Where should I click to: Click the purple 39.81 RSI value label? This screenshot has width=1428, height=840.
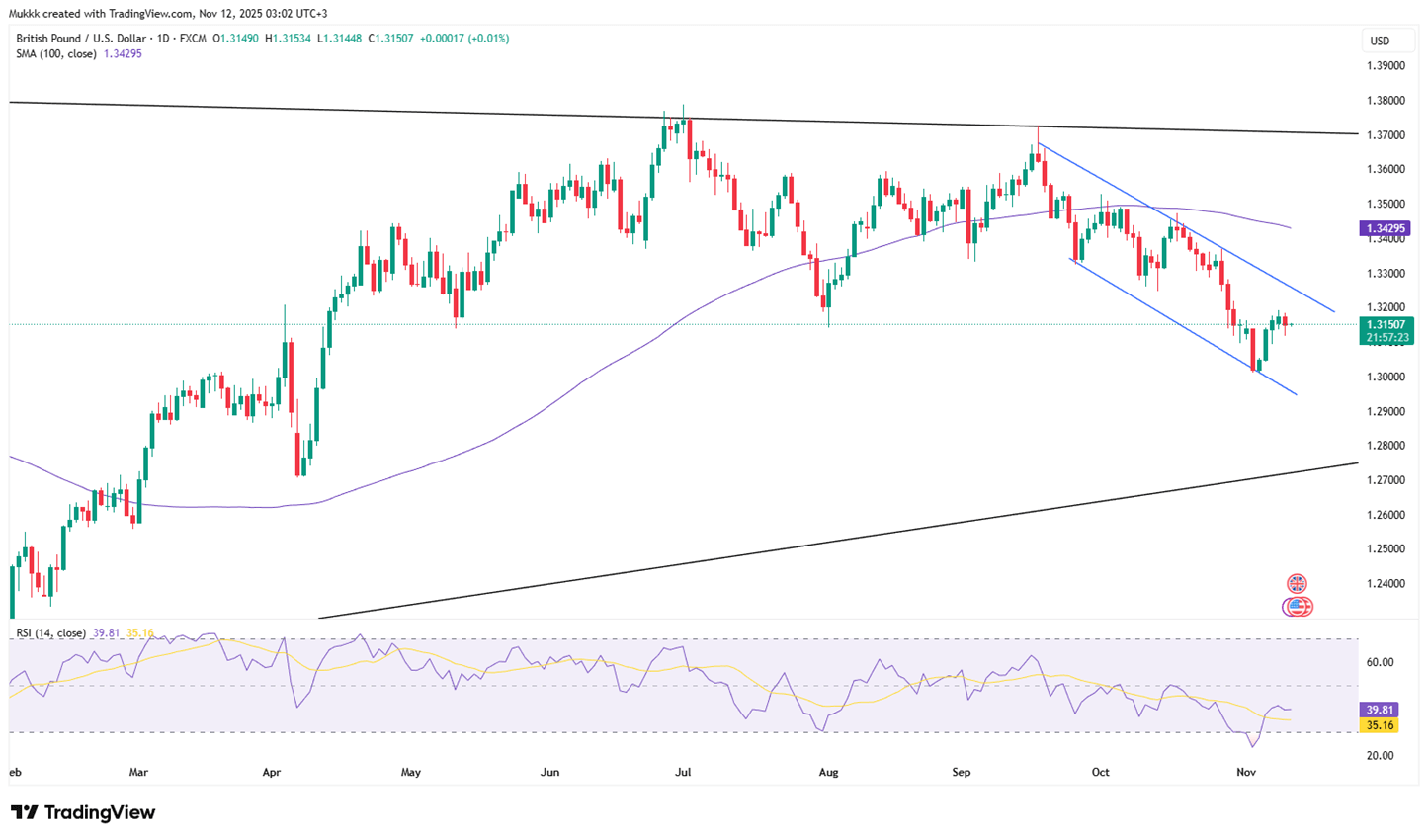tap(1380, 710)
